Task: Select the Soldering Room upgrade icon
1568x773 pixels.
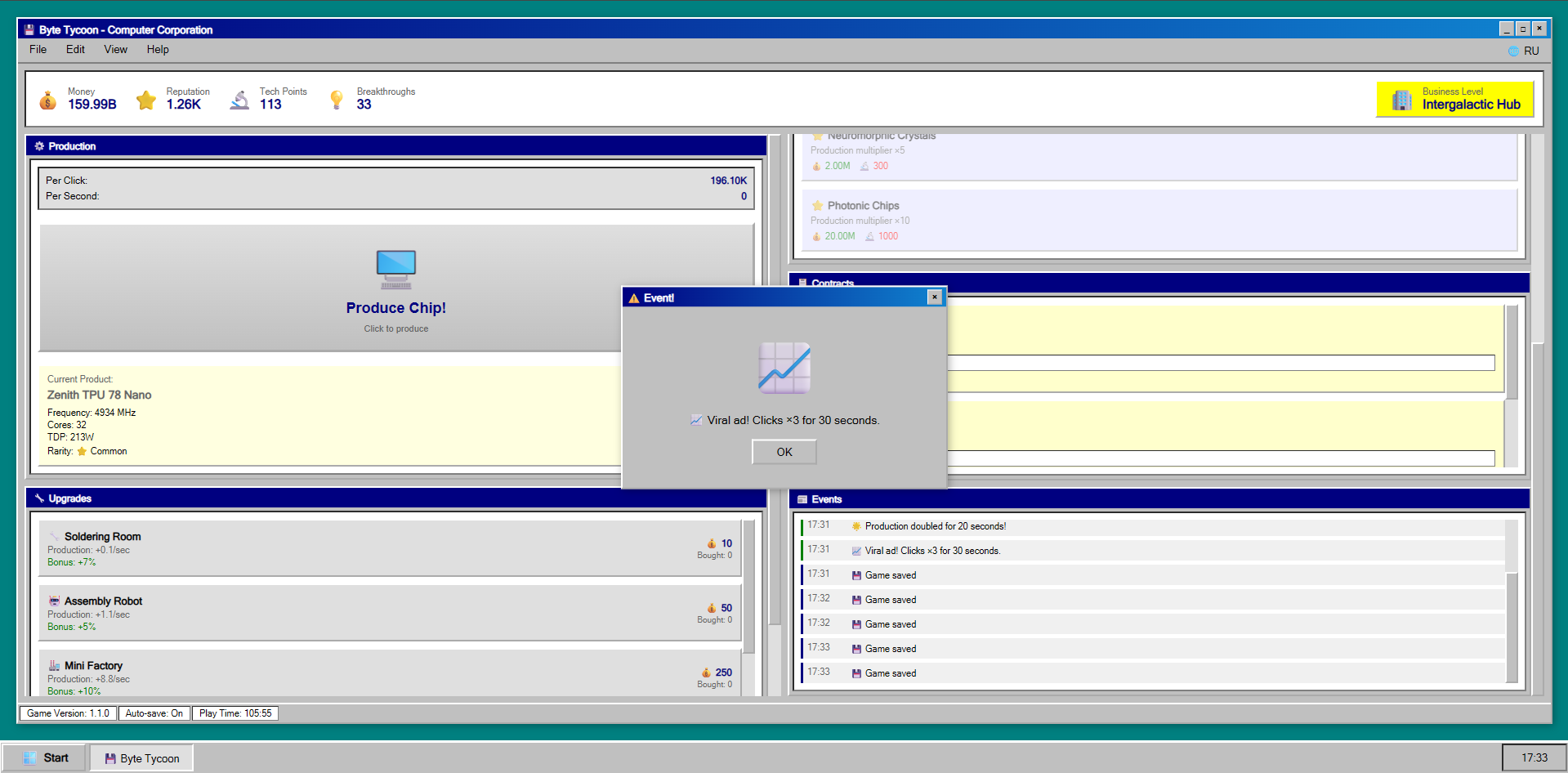Action: tap(54, 536)
